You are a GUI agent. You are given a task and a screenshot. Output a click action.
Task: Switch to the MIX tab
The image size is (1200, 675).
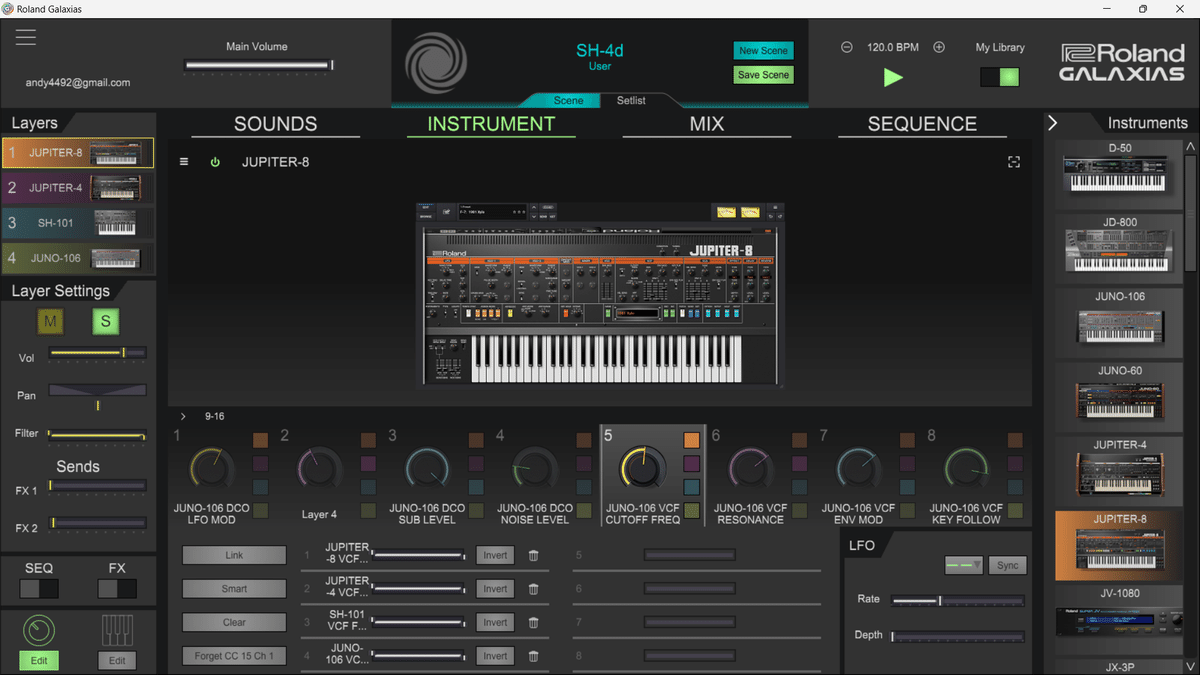pos(707,124)
